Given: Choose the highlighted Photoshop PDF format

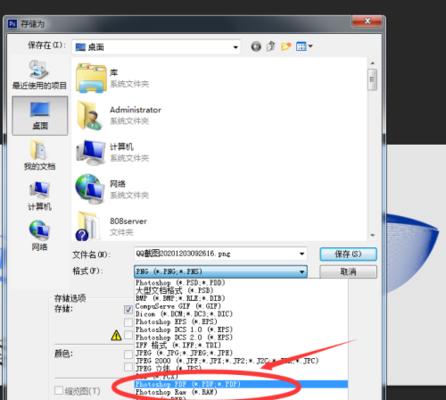Looking at the screenshot, I should tap(241, 384).
